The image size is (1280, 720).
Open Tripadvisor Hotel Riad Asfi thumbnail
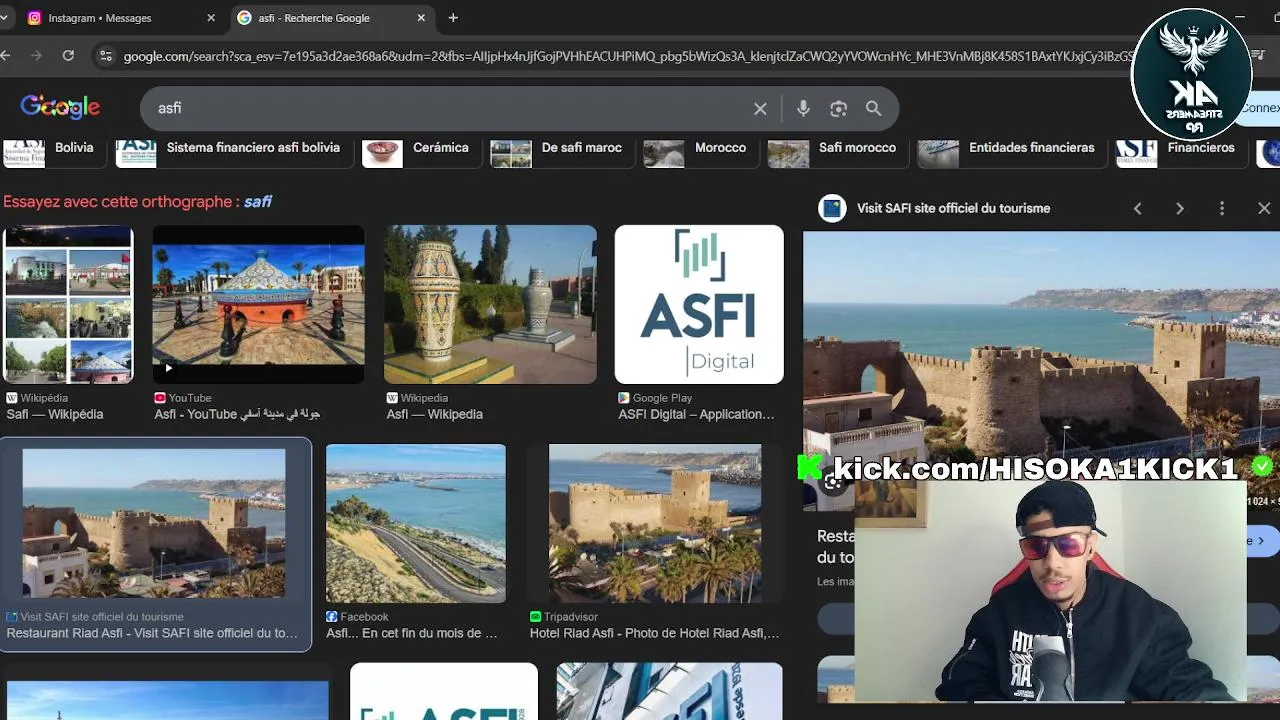pos(655,524)
